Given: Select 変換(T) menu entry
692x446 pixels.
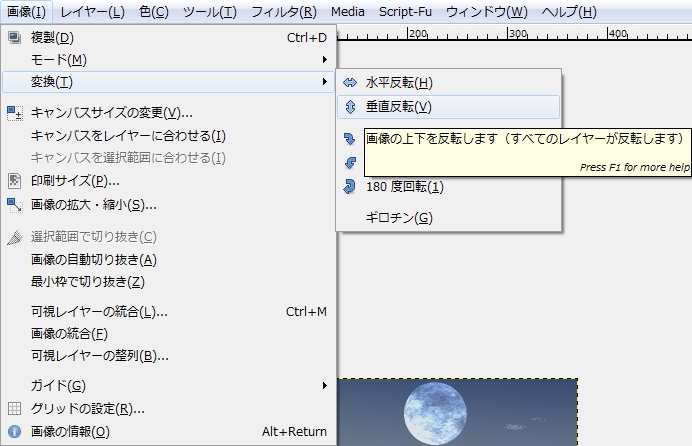Looking at the screenshot, I should pyautogui.click(x=168, y=82).
